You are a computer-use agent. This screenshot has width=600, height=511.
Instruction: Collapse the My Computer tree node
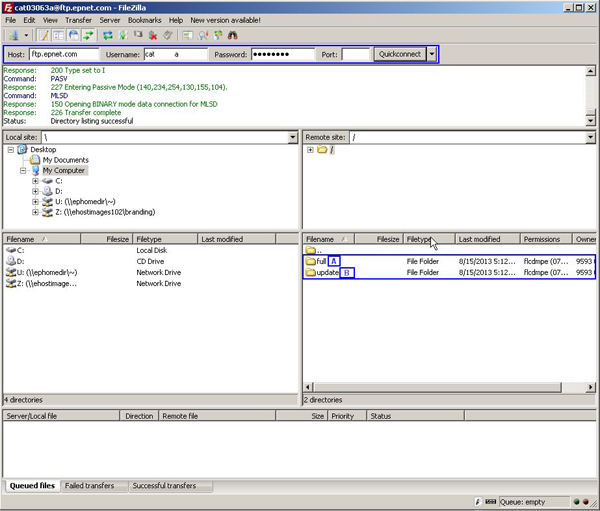[x=23, y=171]
